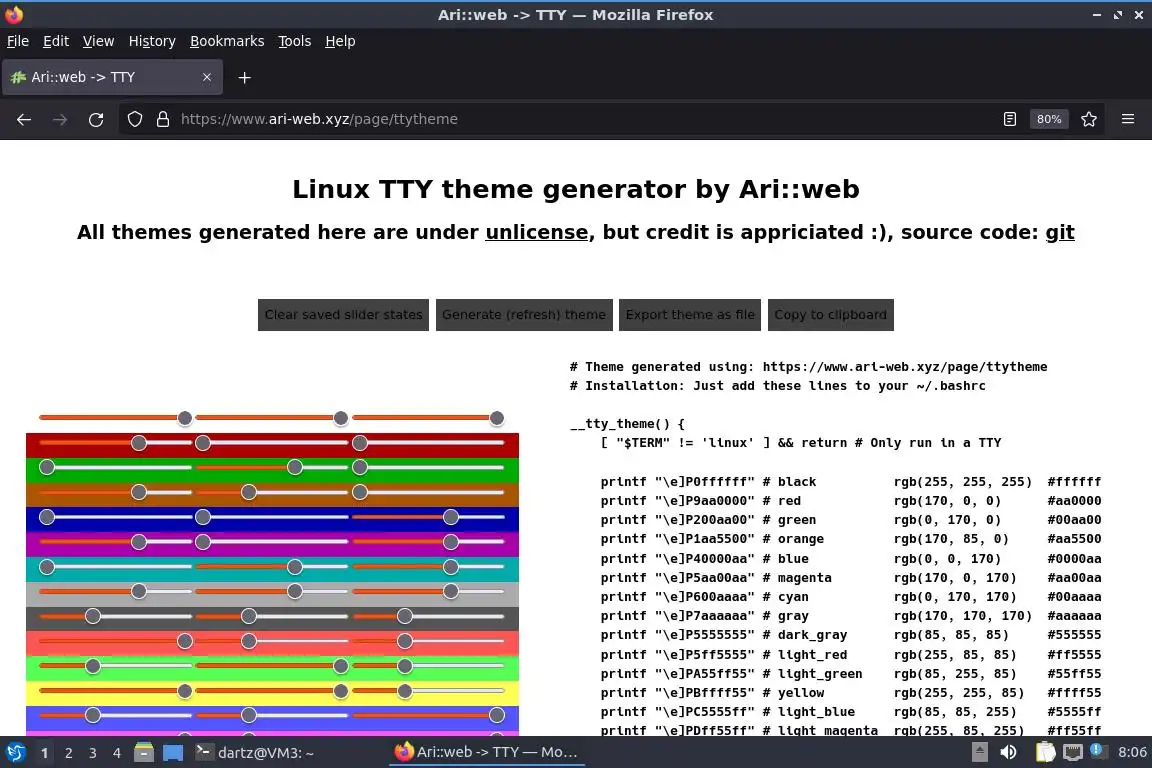This screenshot has width=1152, height=768.
Task: Click the 8:06 clock
Action: pyautogui.click(x=1131, y=753)
